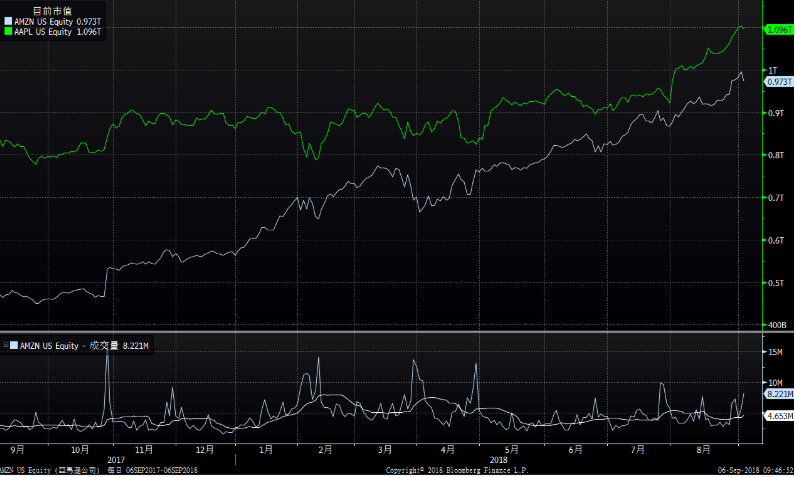Click the 9月 label on the time axis
This screenshot has width=795, height=477.
coord(17,450)
